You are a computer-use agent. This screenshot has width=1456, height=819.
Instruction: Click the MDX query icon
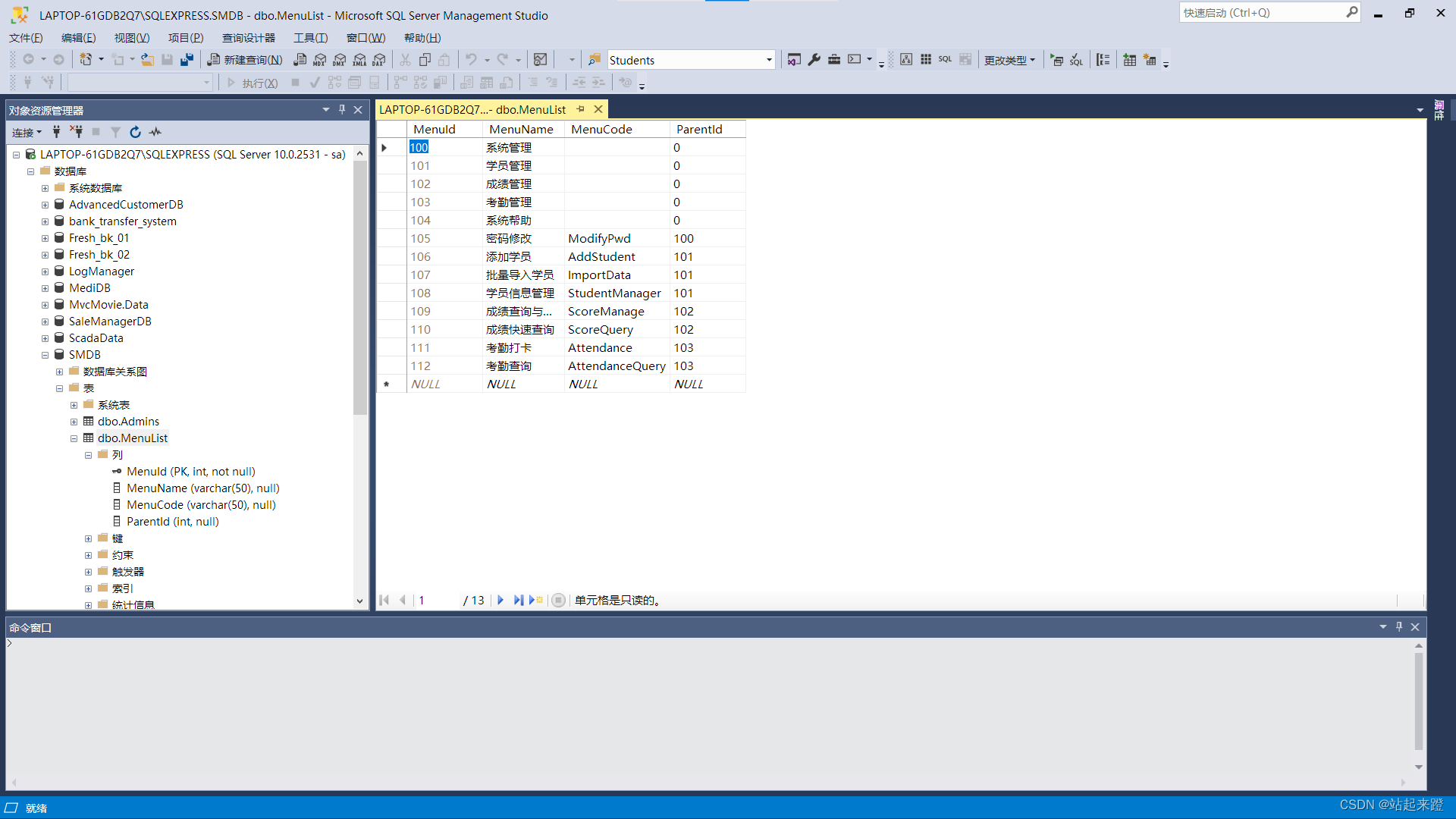(319, 60)
